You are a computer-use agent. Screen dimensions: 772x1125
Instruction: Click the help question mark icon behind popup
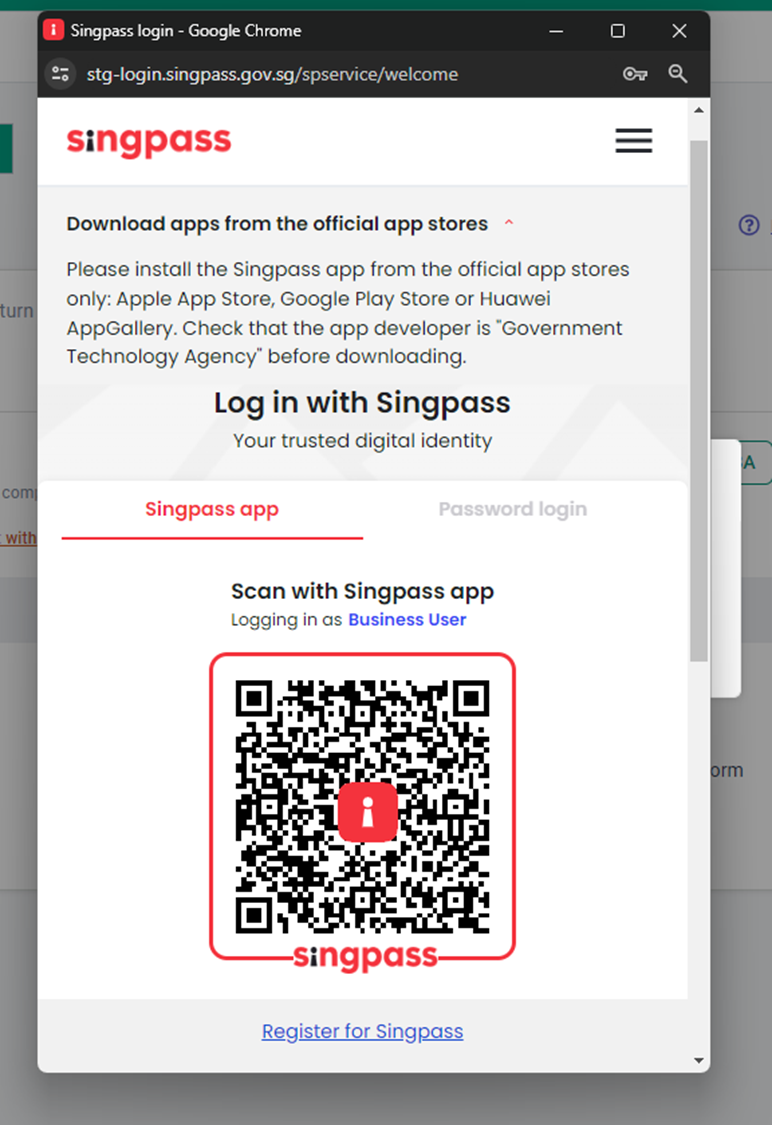coord(749,225)
